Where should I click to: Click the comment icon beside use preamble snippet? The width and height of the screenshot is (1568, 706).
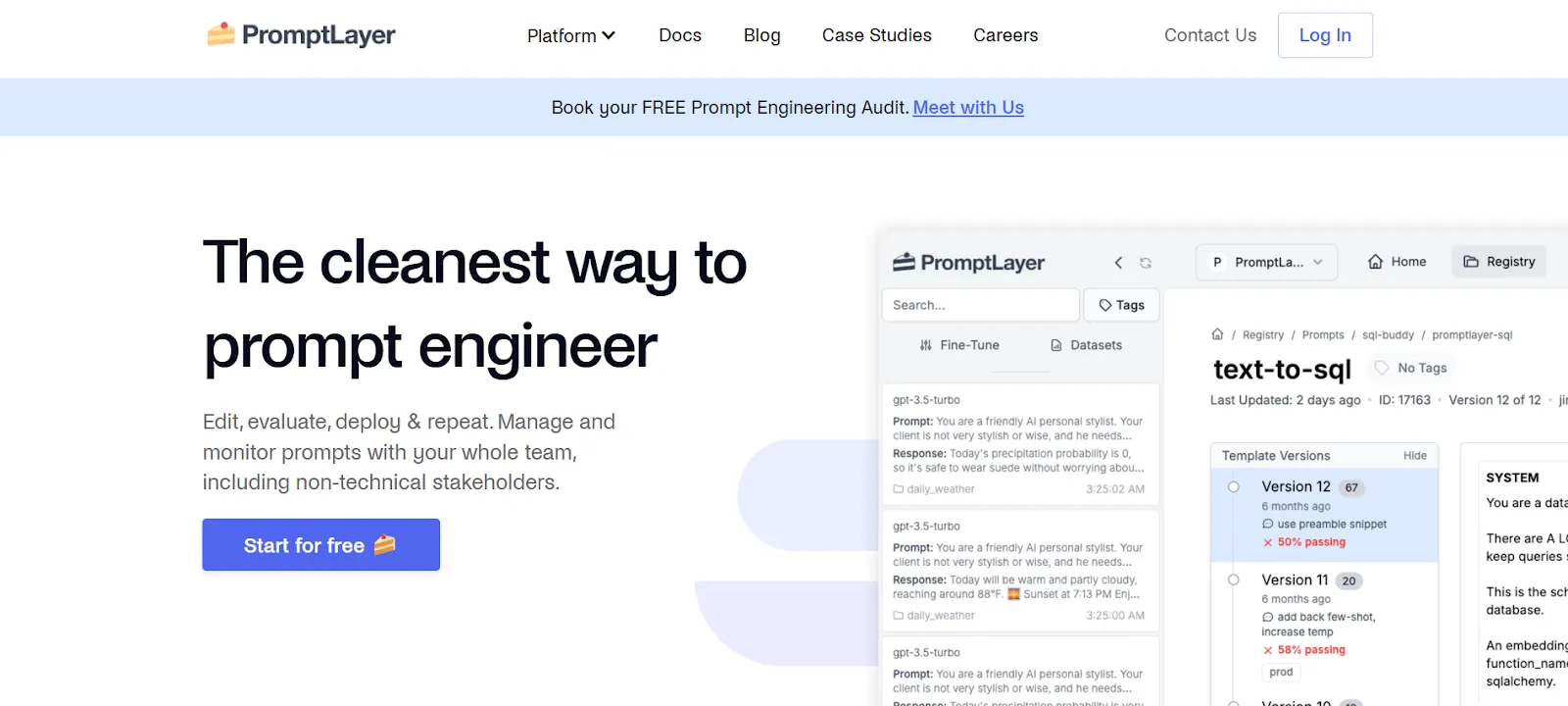pyautogui.click(x=1268, y=525)
